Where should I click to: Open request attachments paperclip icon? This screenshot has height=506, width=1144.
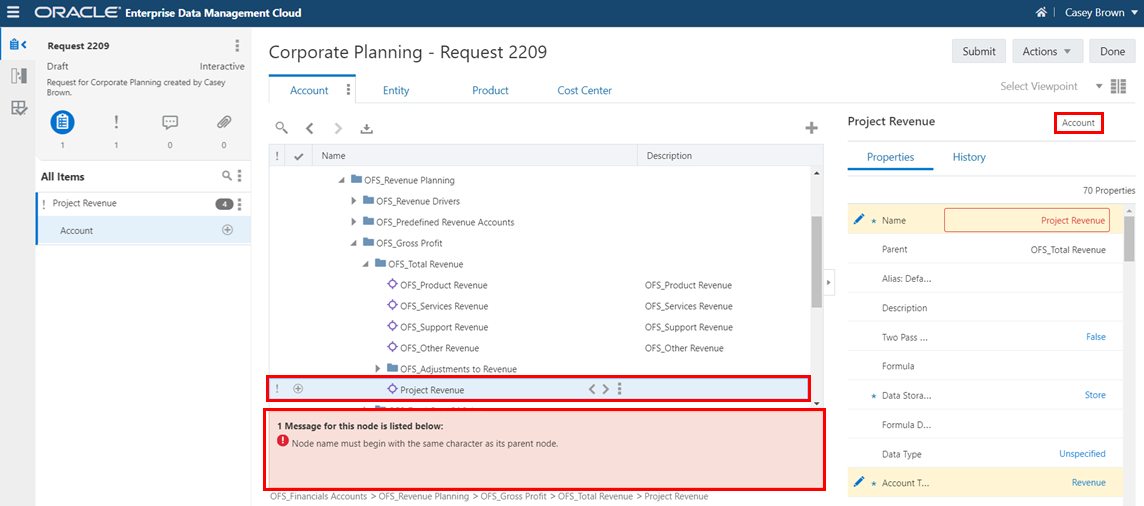point(224,122)
